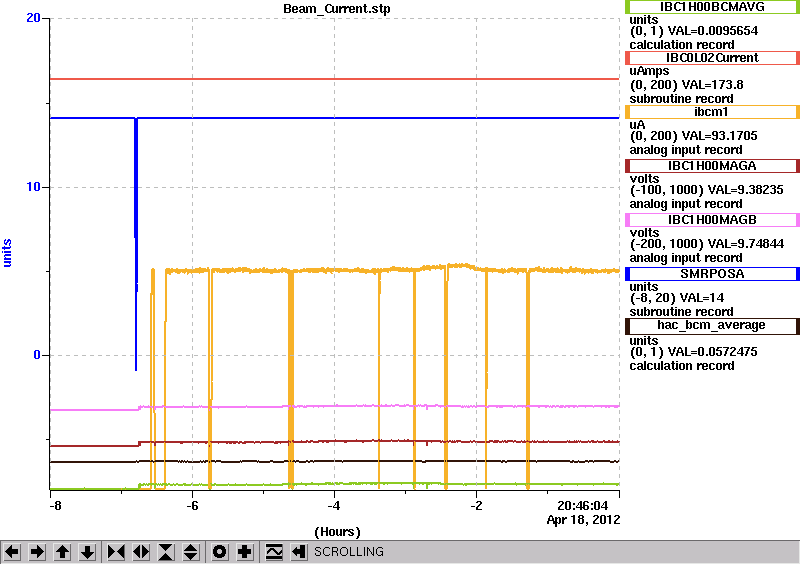Viewport: 800px width, 564px height.
Task: Click the x-axis tick label -4
Action: (334, 506)
